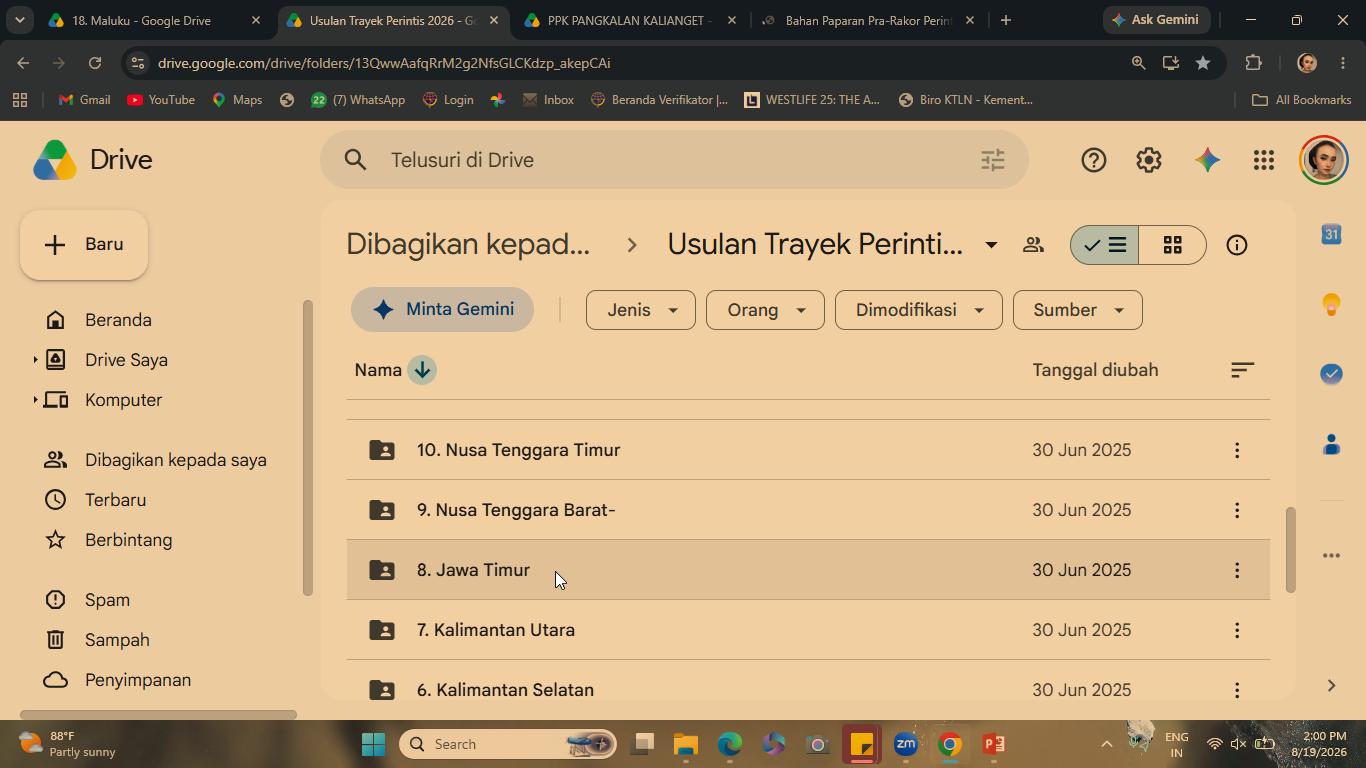This screenshot has height=768, width=1366.
Task: Reverse sort direction arrow next to Nama
Action: click(422, 370)
